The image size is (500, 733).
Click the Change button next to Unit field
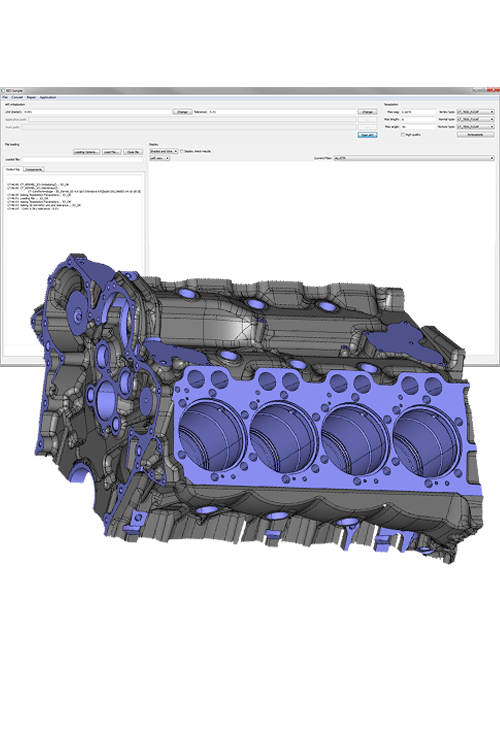[182, 112]
